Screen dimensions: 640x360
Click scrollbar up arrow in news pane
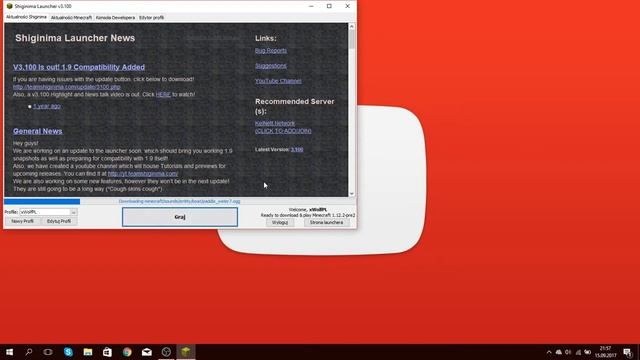coord(351,27)
